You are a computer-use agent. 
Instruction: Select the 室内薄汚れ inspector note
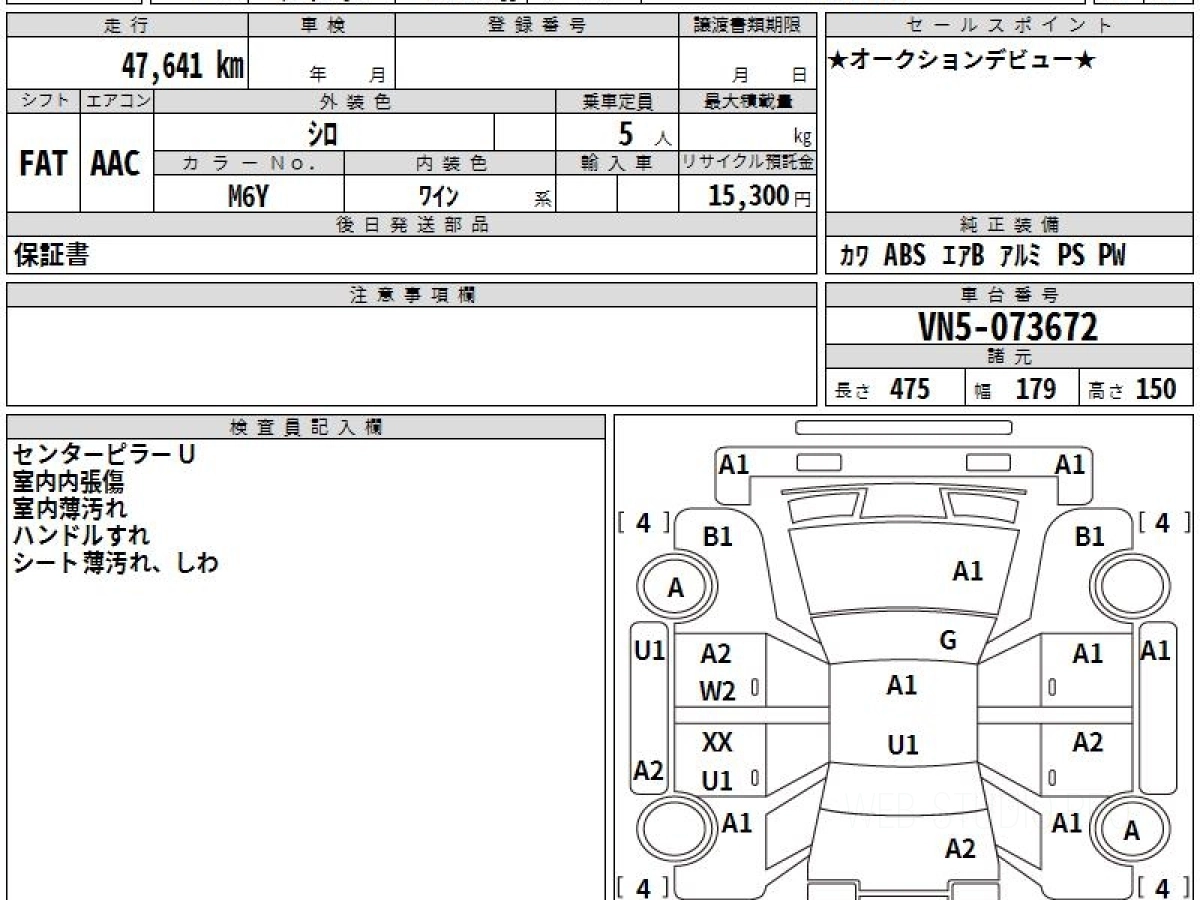[x=69, y=508]
